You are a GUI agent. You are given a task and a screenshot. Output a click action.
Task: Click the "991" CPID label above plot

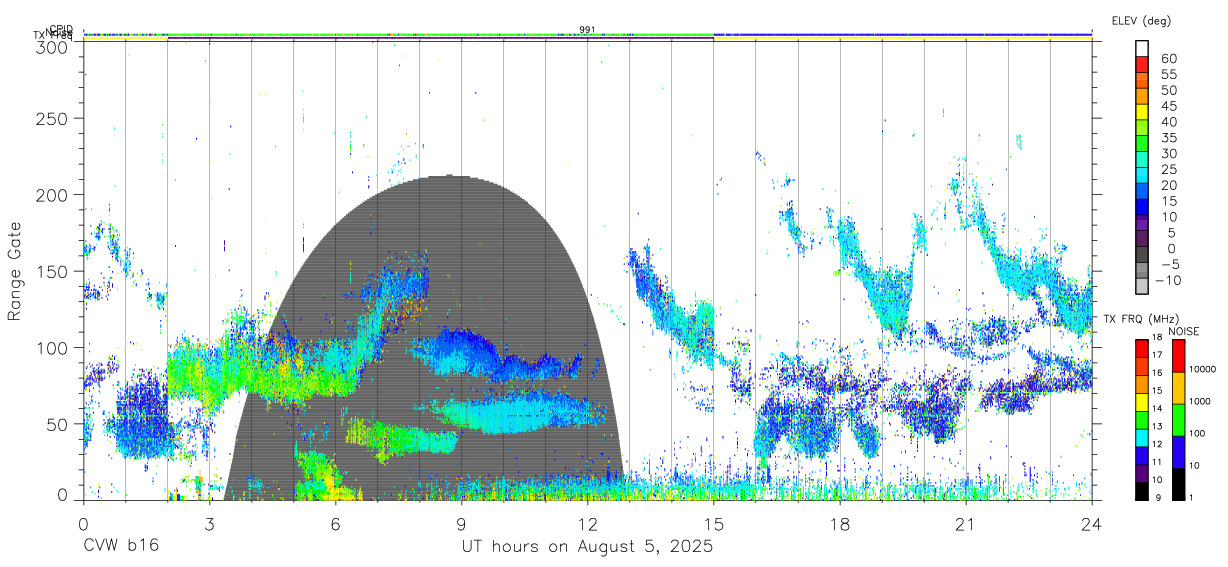point(587,30)
